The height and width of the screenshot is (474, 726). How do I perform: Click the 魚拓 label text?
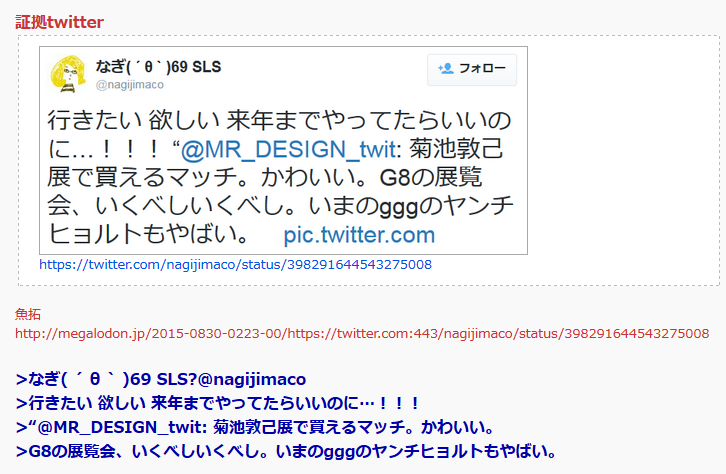pos(28,314)
